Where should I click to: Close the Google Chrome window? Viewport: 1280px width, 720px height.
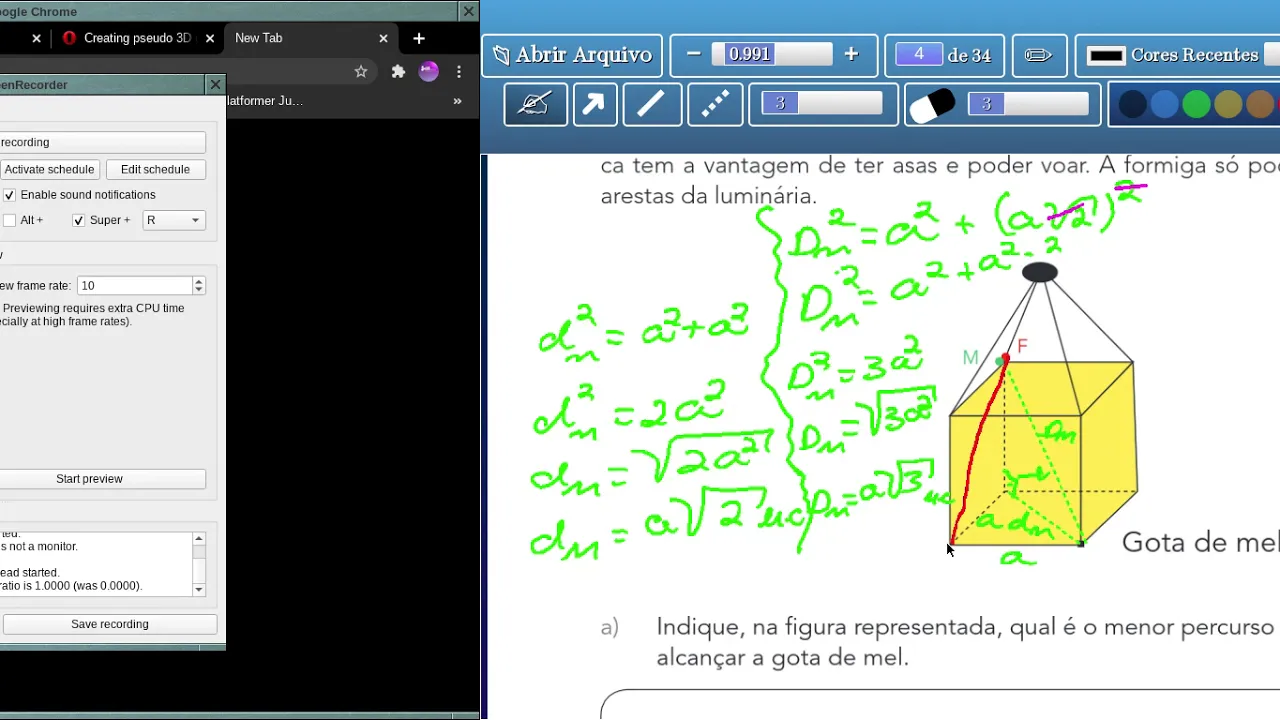pos(468,12)
